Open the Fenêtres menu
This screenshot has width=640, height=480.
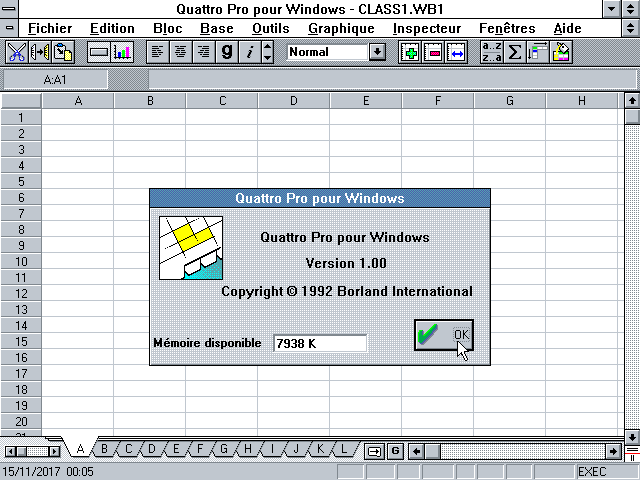[x=507, y=28]
